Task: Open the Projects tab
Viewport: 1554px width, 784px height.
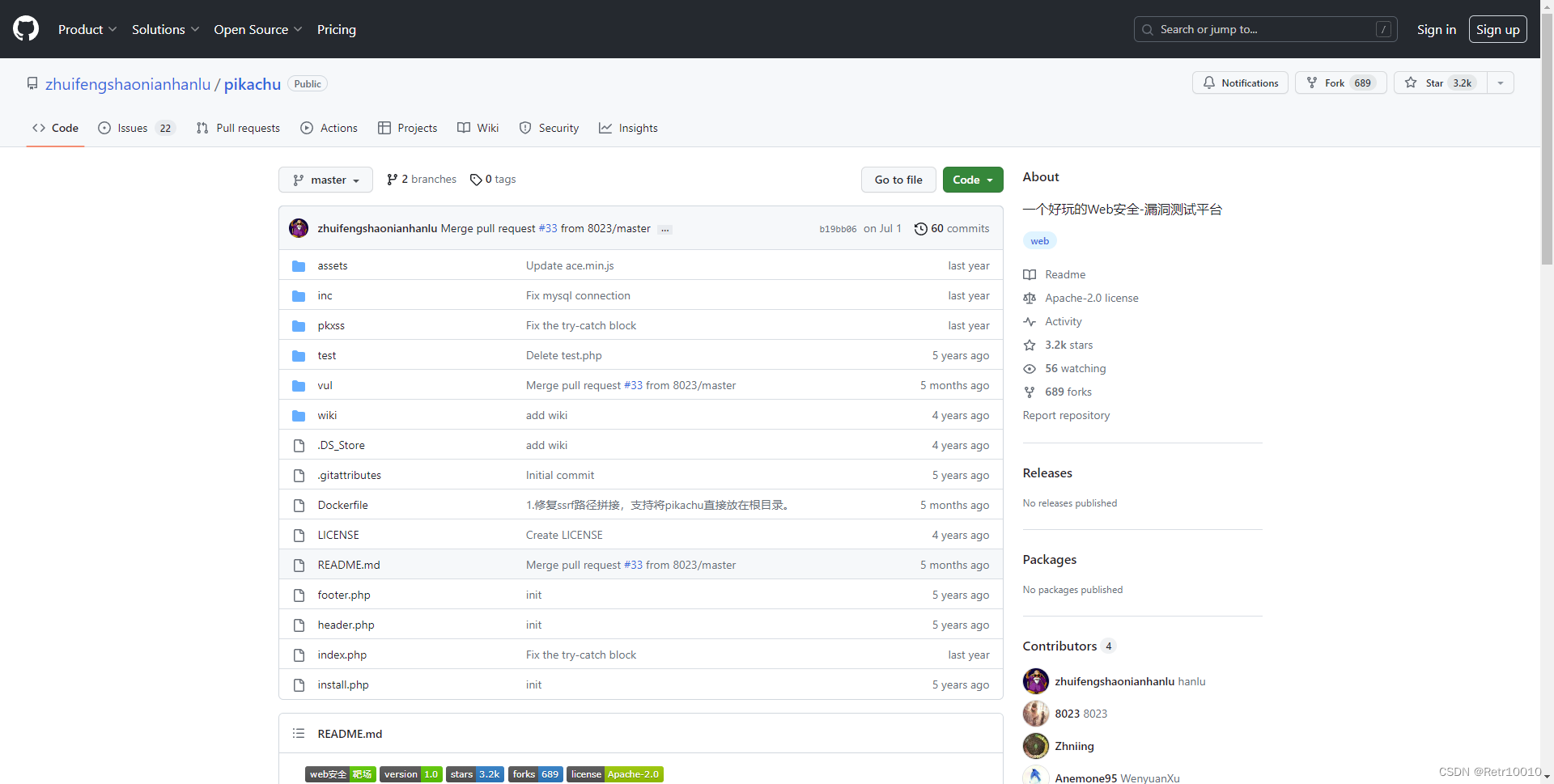Action: pyautogui.click(x=407, y=128)
